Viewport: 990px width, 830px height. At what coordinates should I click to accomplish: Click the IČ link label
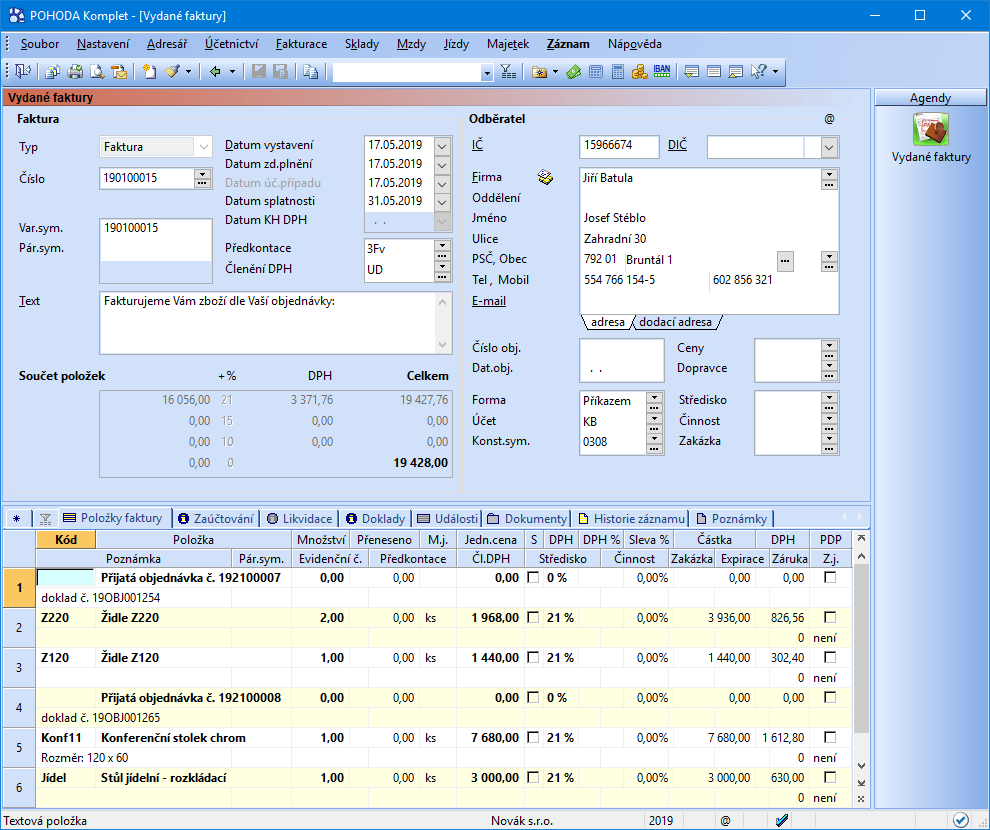(477, 145)
